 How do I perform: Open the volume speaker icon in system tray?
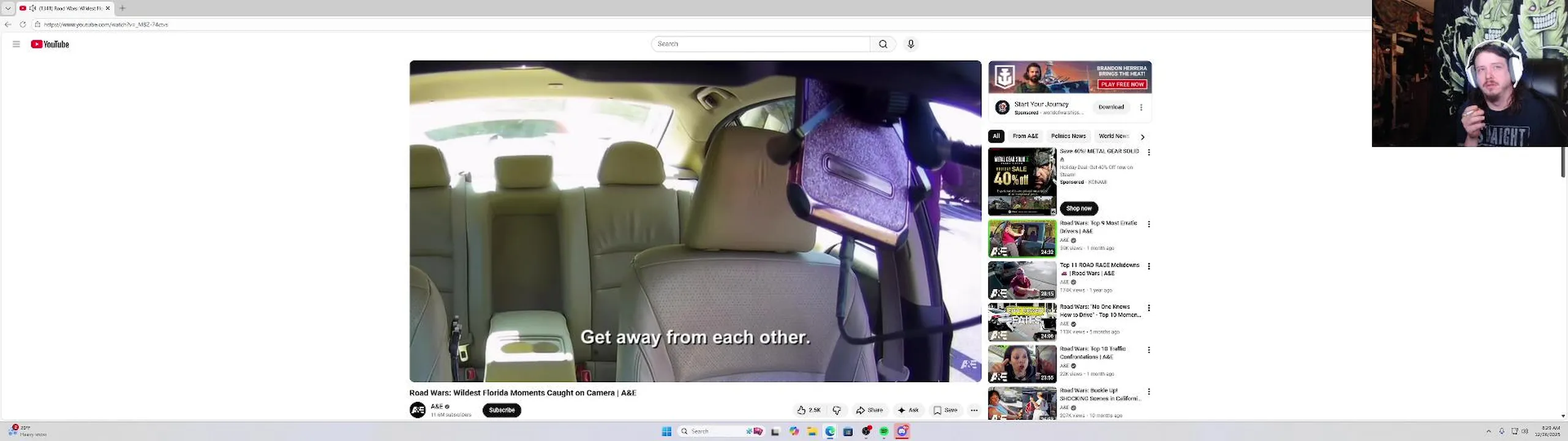1525,431
